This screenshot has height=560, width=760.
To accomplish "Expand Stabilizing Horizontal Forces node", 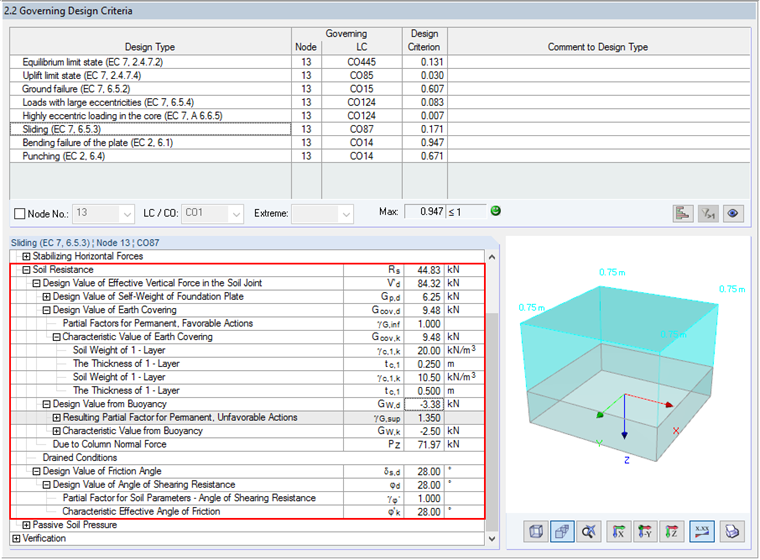I will (26, 256).
